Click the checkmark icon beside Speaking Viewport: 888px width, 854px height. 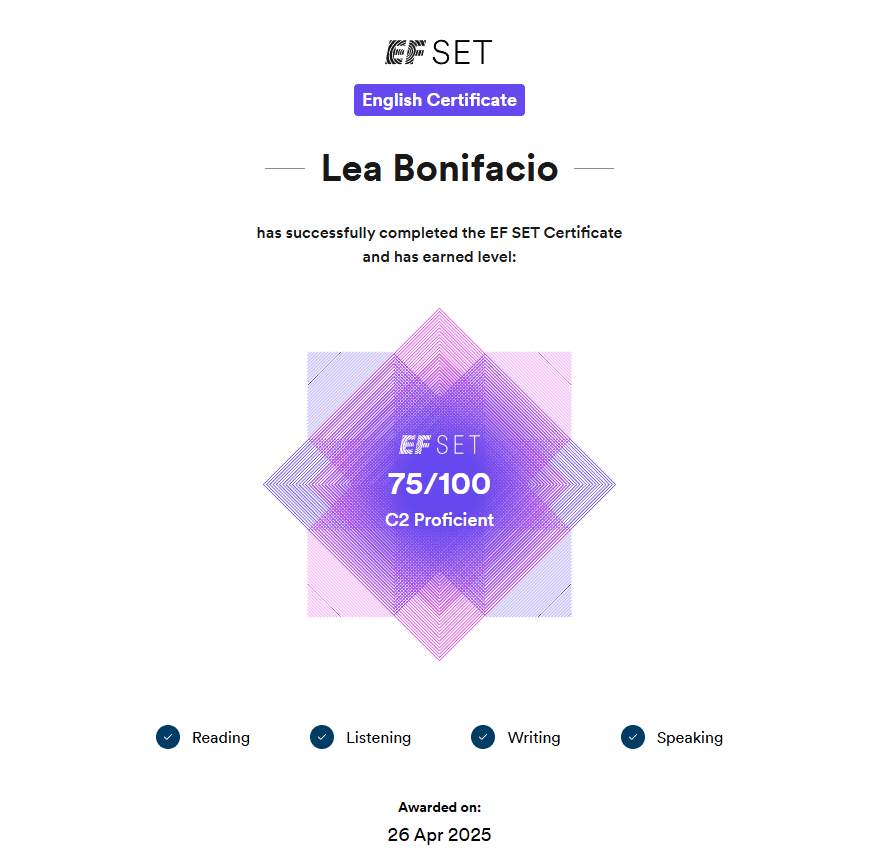point(633,737)
